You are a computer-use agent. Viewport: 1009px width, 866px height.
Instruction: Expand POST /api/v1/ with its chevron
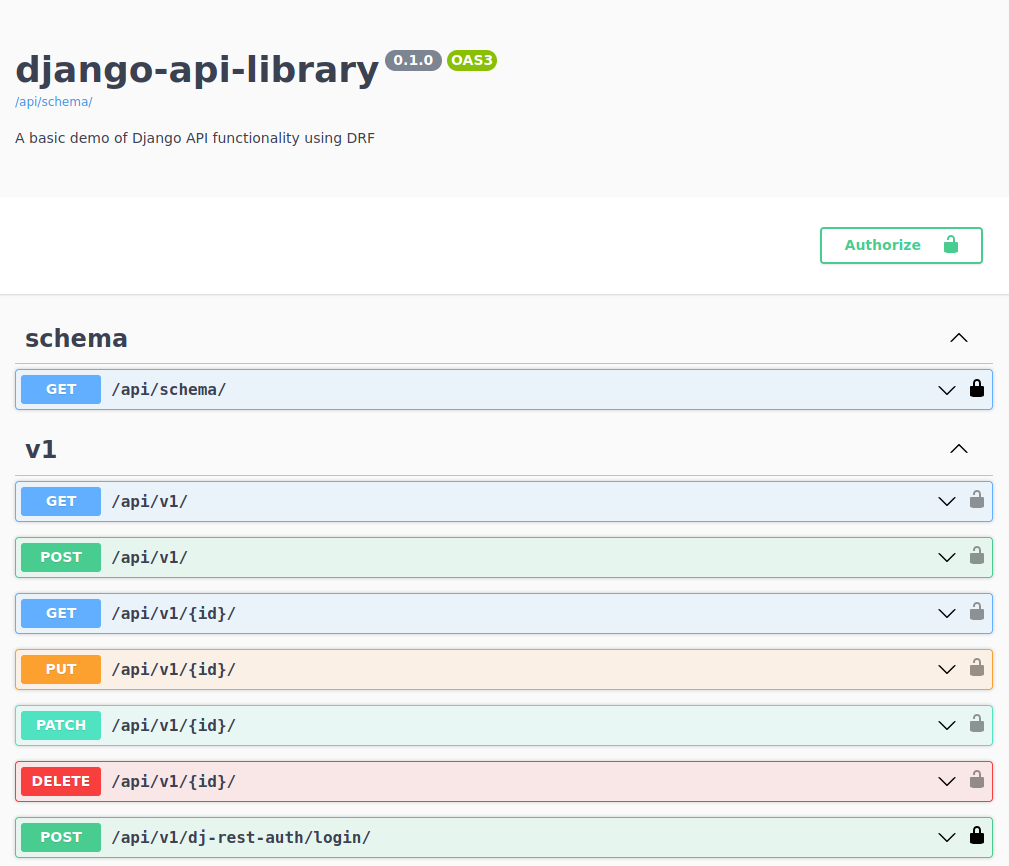coord(947,558)
